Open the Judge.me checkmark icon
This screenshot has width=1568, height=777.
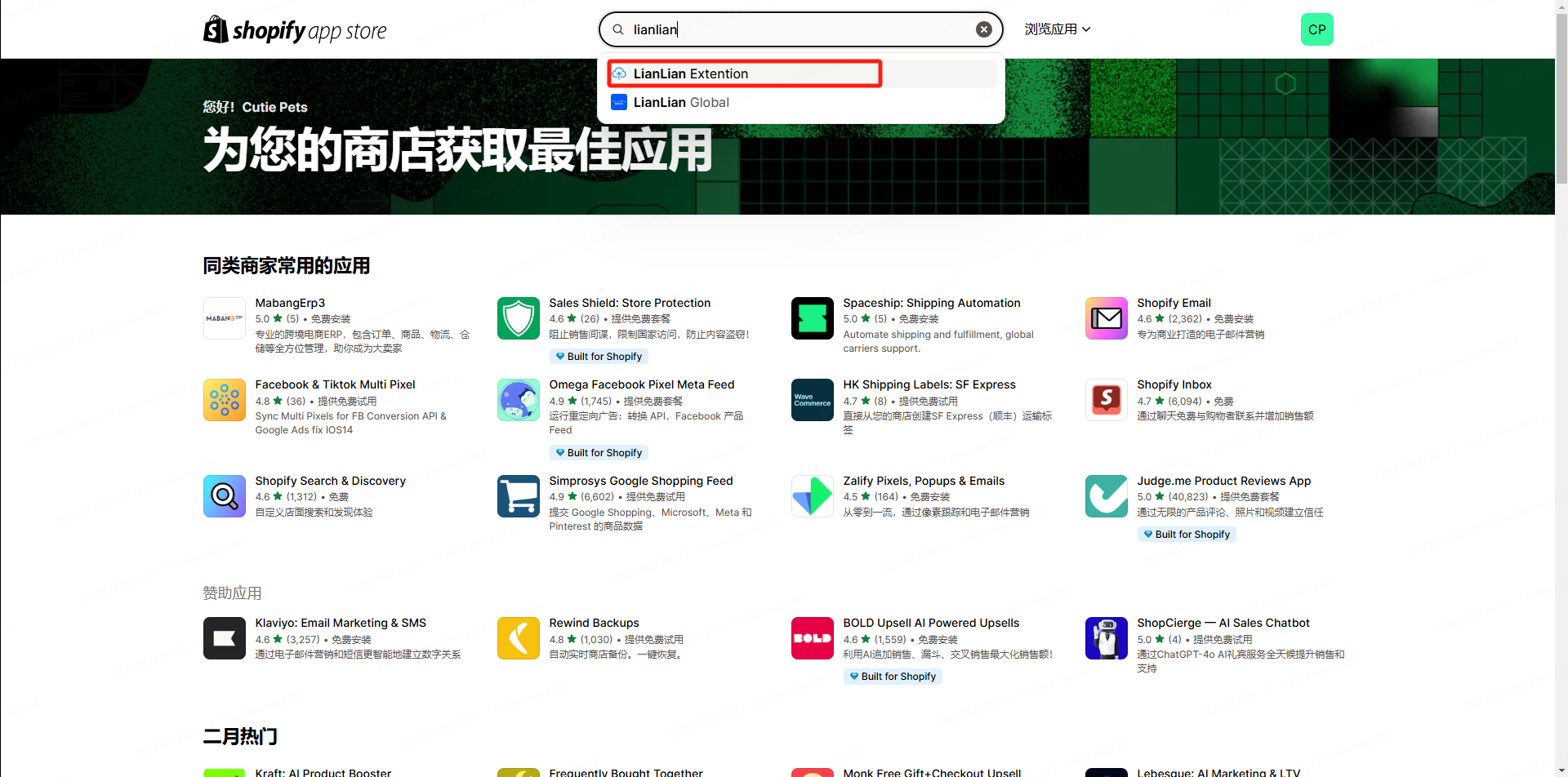point(1107,496)
